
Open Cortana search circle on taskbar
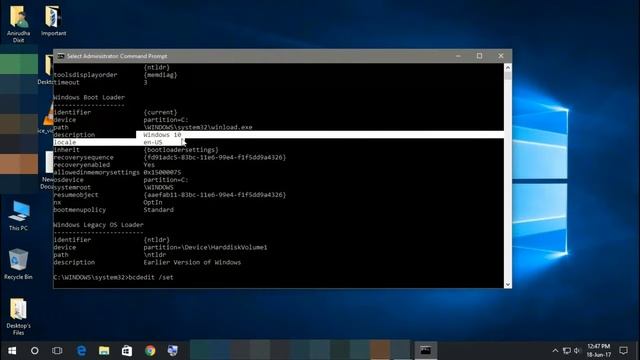pyautogui.click(x=35, y=351)
